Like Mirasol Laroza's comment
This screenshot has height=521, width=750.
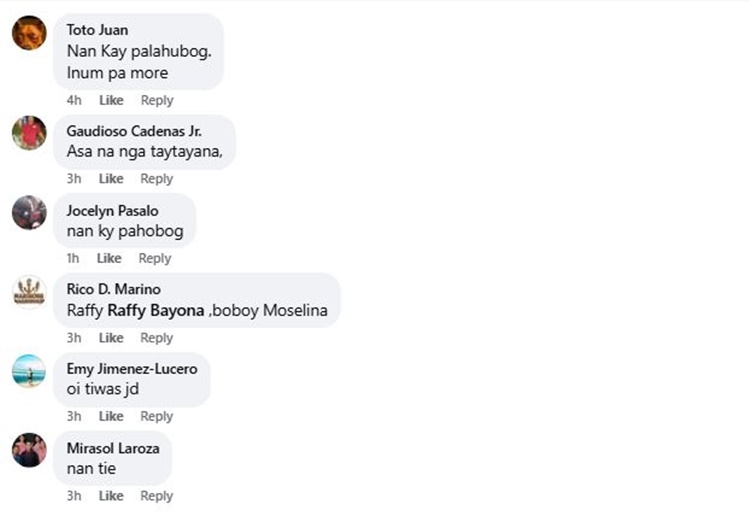tap(111, 496)
